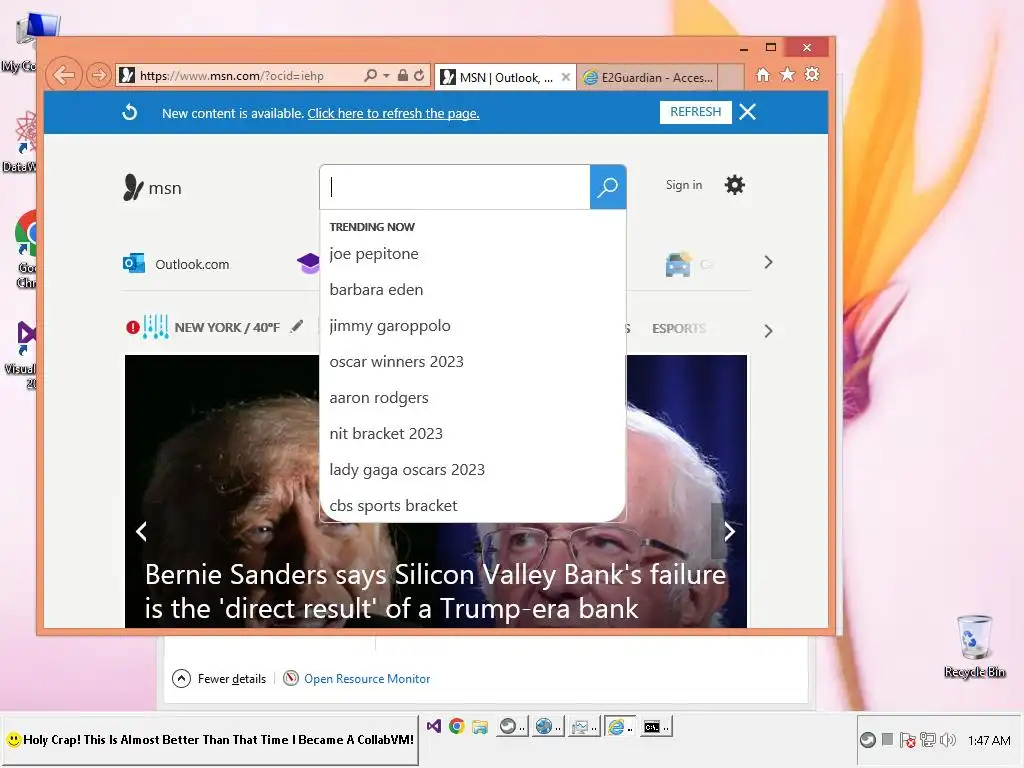The width and height of the screenshot is (1024, 768).
Task: Click the network tray icon
Action: (x=927, y=740)
